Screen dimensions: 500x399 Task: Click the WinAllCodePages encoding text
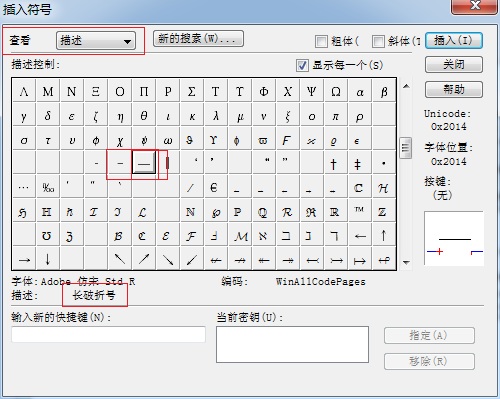(x=321, y=282)
